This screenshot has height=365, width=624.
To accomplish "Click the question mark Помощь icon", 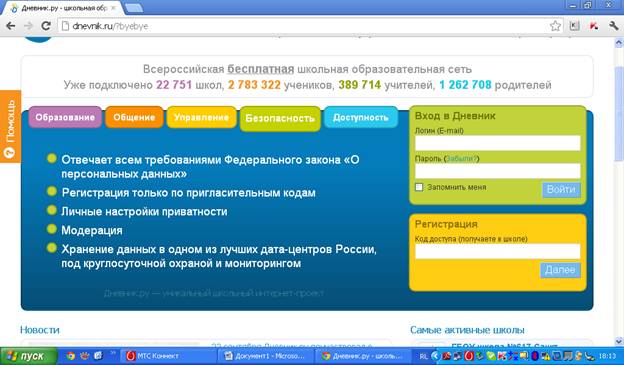I will (x=9, y=152).
